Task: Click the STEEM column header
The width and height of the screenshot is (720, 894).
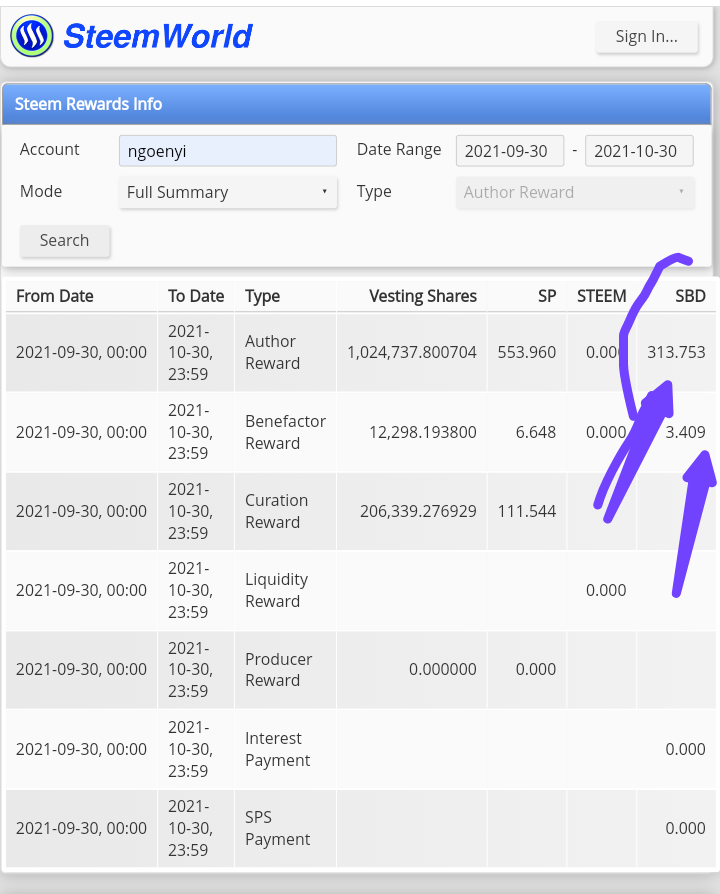Action: [x=601, y=296]
